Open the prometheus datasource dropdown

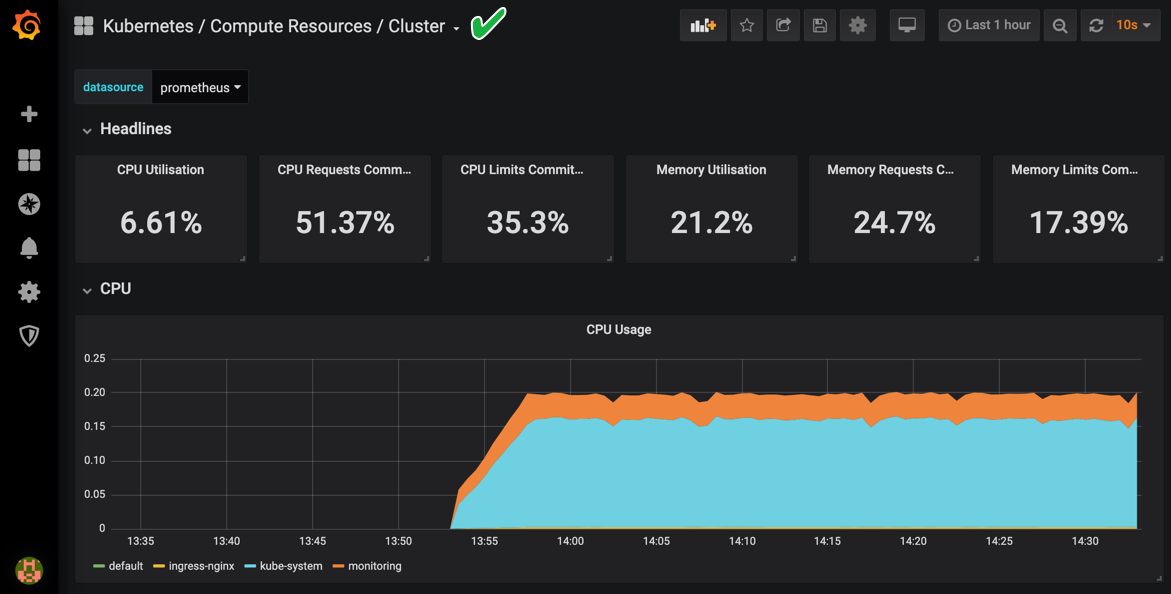pyautogui.click(x=200, y=87)
